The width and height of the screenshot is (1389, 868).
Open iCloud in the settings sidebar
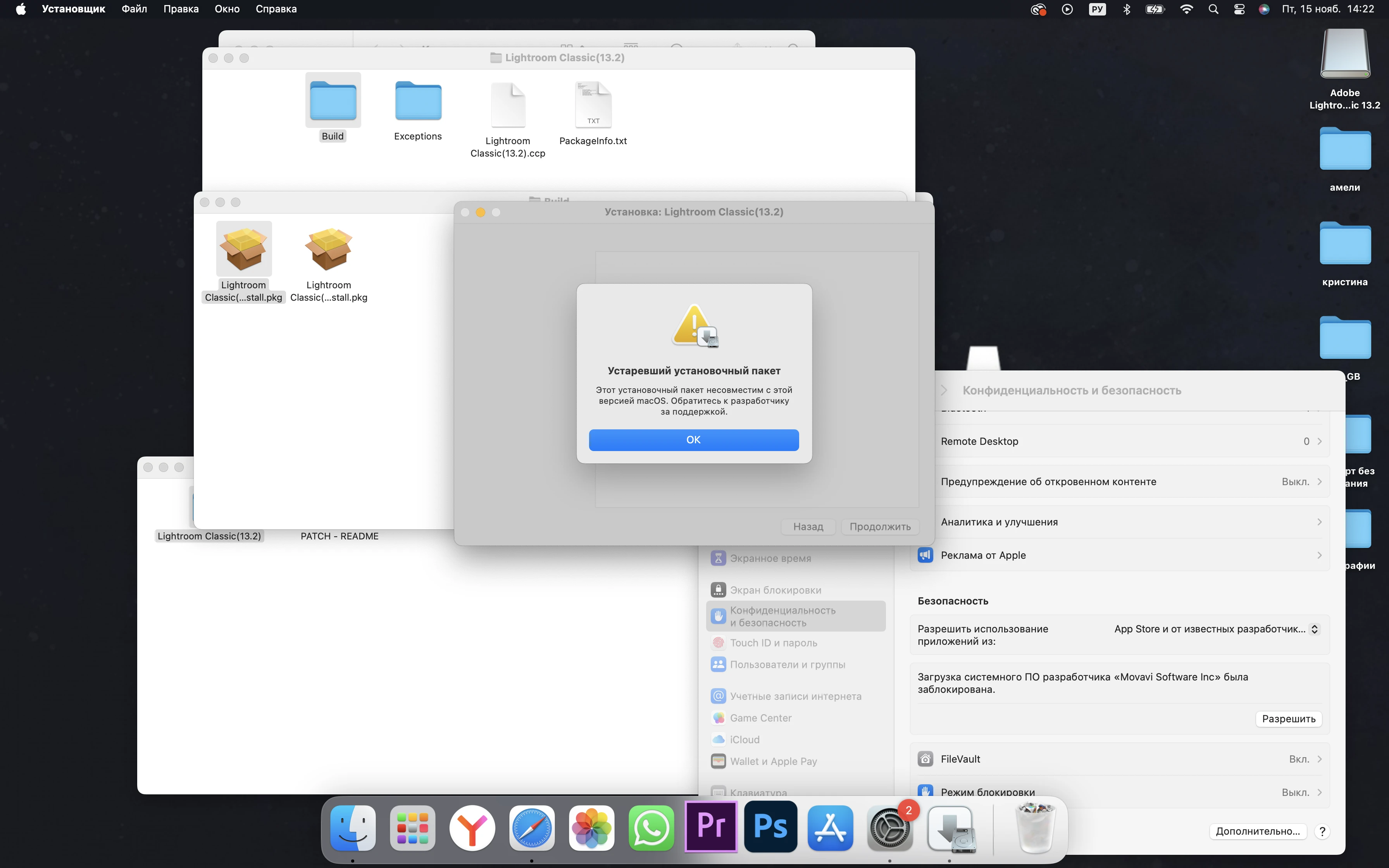pyautogui.click(x=796, y=740)
